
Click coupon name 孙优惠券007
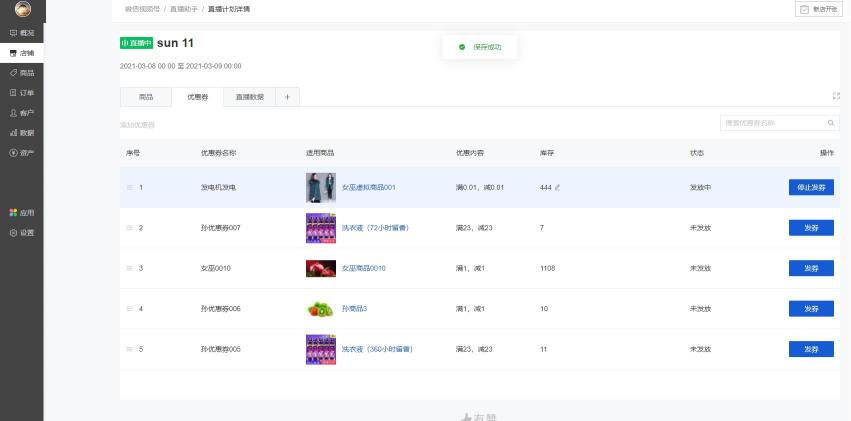pyautogui.click(x=220, y=228)
